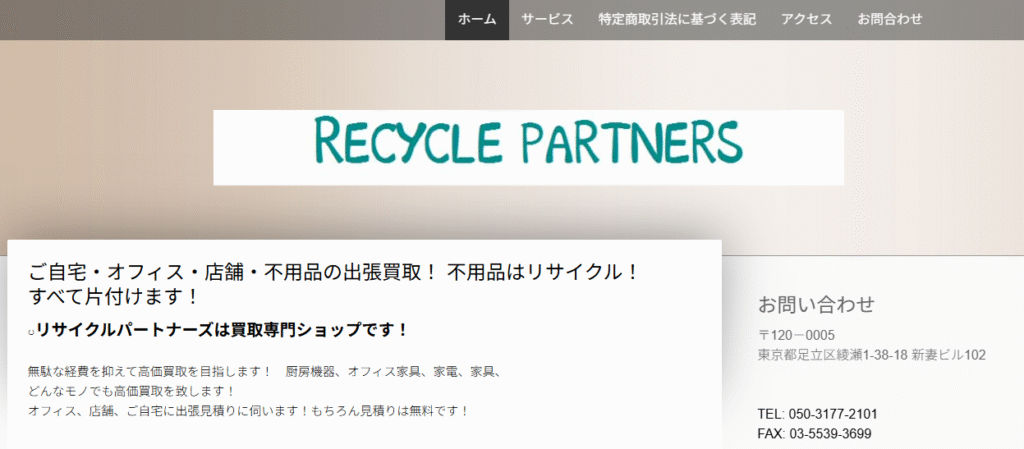Open the ホーム navigation tab
This screenshot has width=1024, height=449.
tap(477, 20)
